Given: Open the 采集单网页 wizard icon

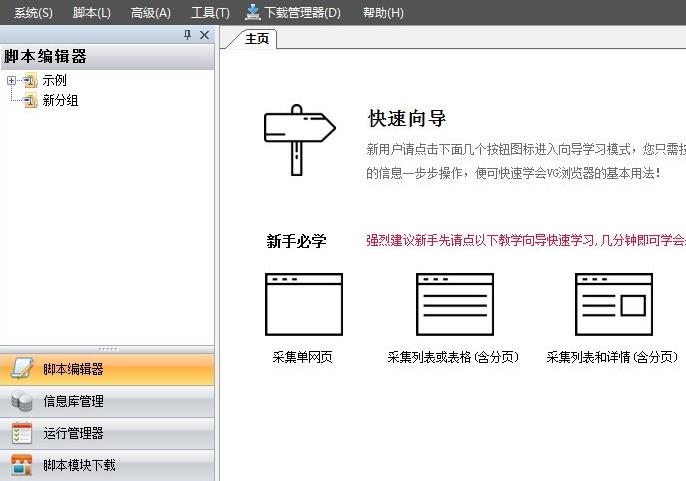Looking at the screenshot, I should click(x=303, y=304).
